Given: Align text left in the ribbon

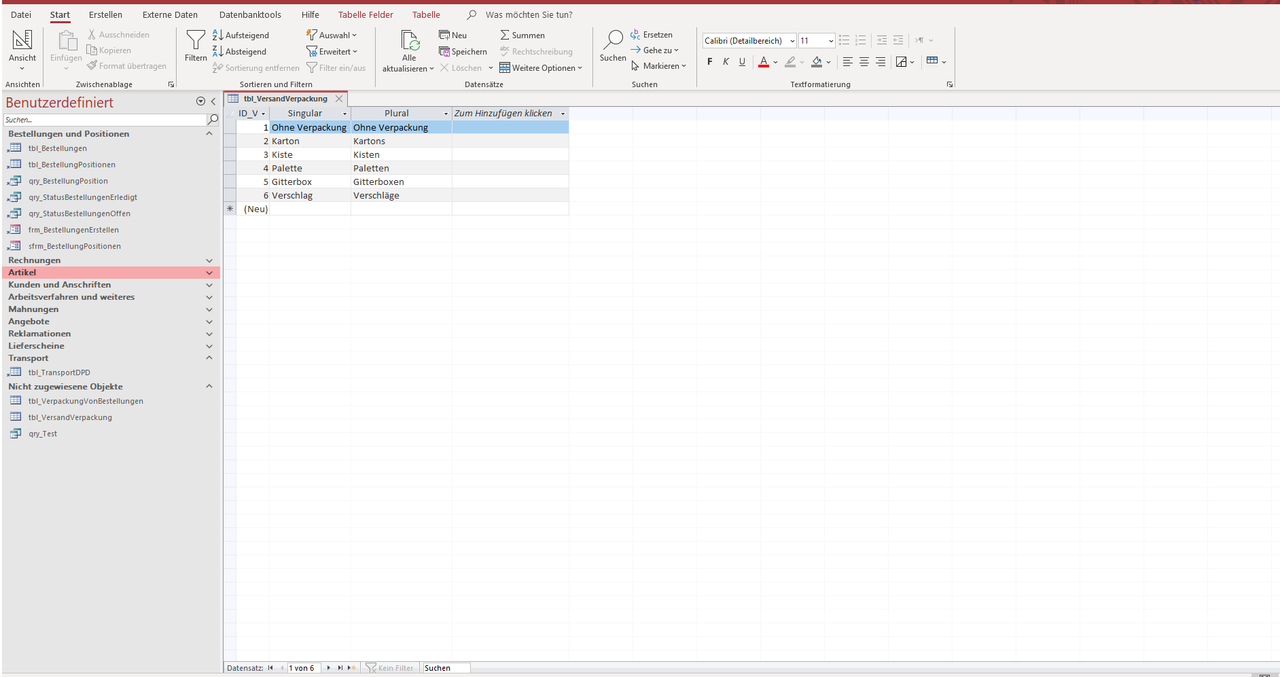Looking at the screenshot, I should (848, 61).
